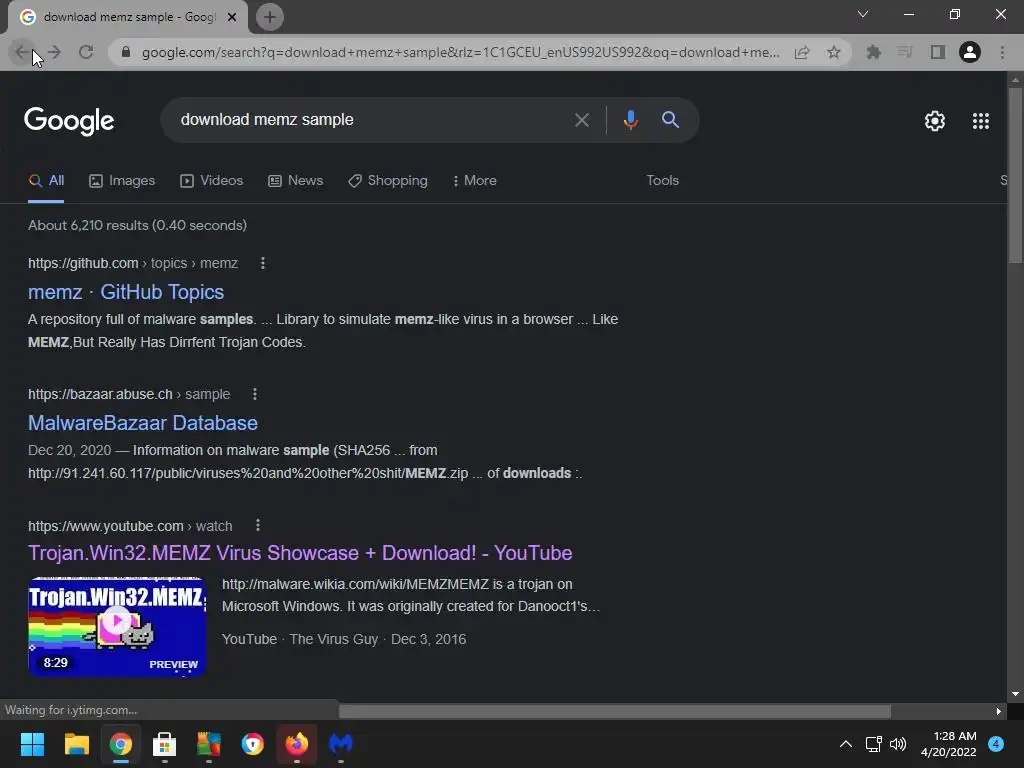This screenshot has width=1024, height=768.
Task: Open the options dots for github.com result
Action: [263, 263]
